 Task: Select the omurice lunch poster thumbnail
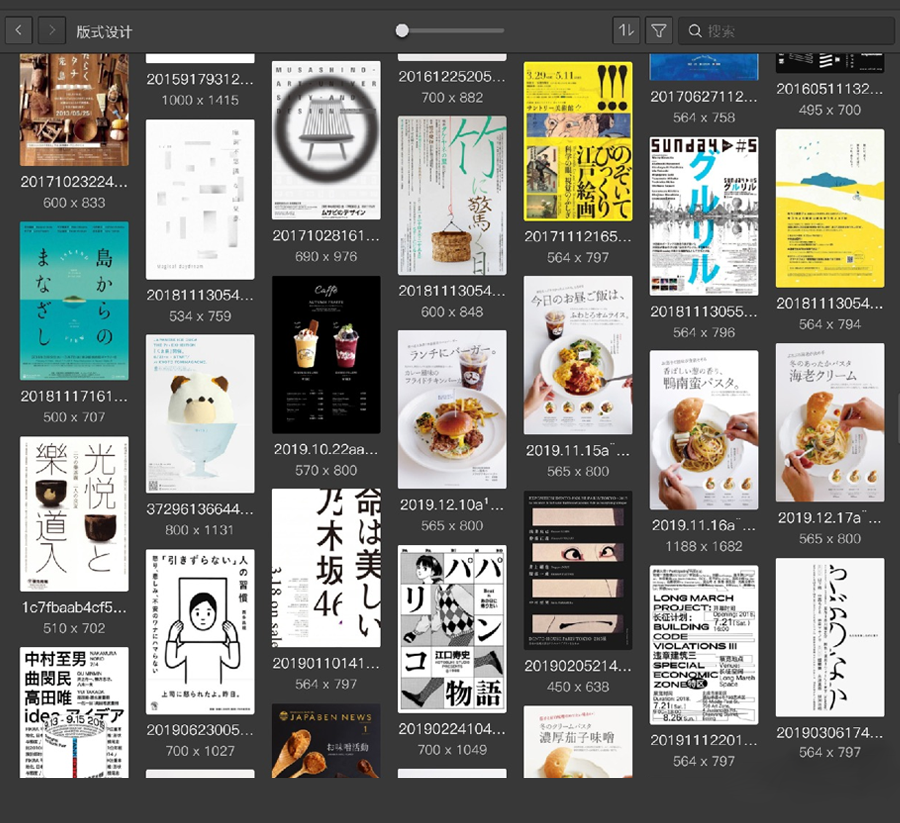(578, 355)
